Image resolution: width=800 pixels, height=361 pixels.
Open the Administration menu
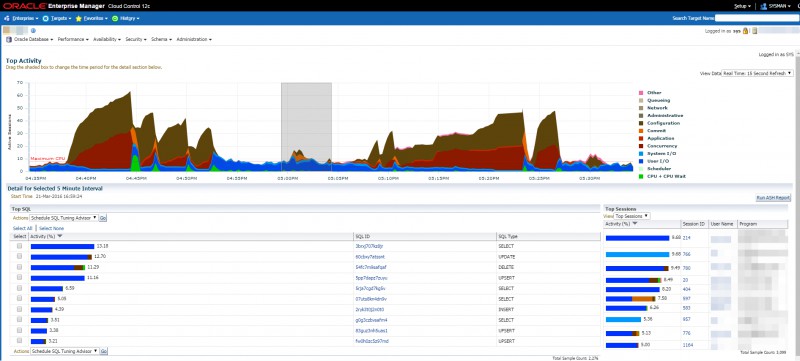194,39
